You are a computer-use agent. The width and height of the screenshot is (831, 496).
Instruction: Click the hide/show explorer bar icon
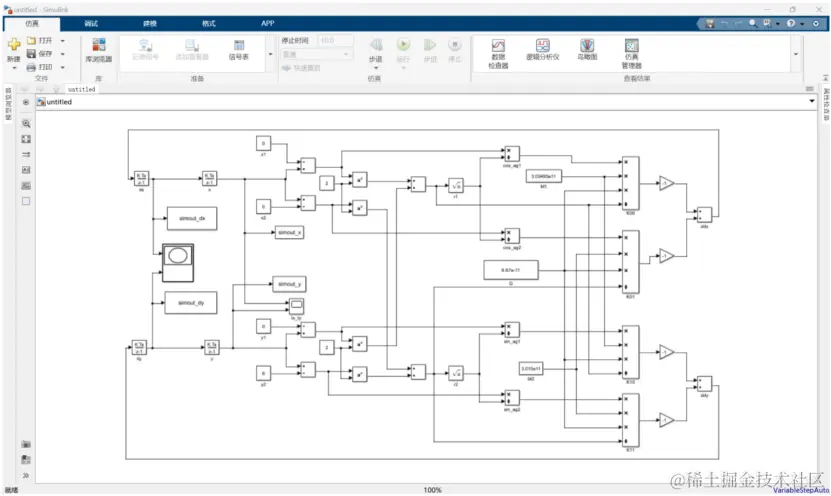click(x=25, y=102)
